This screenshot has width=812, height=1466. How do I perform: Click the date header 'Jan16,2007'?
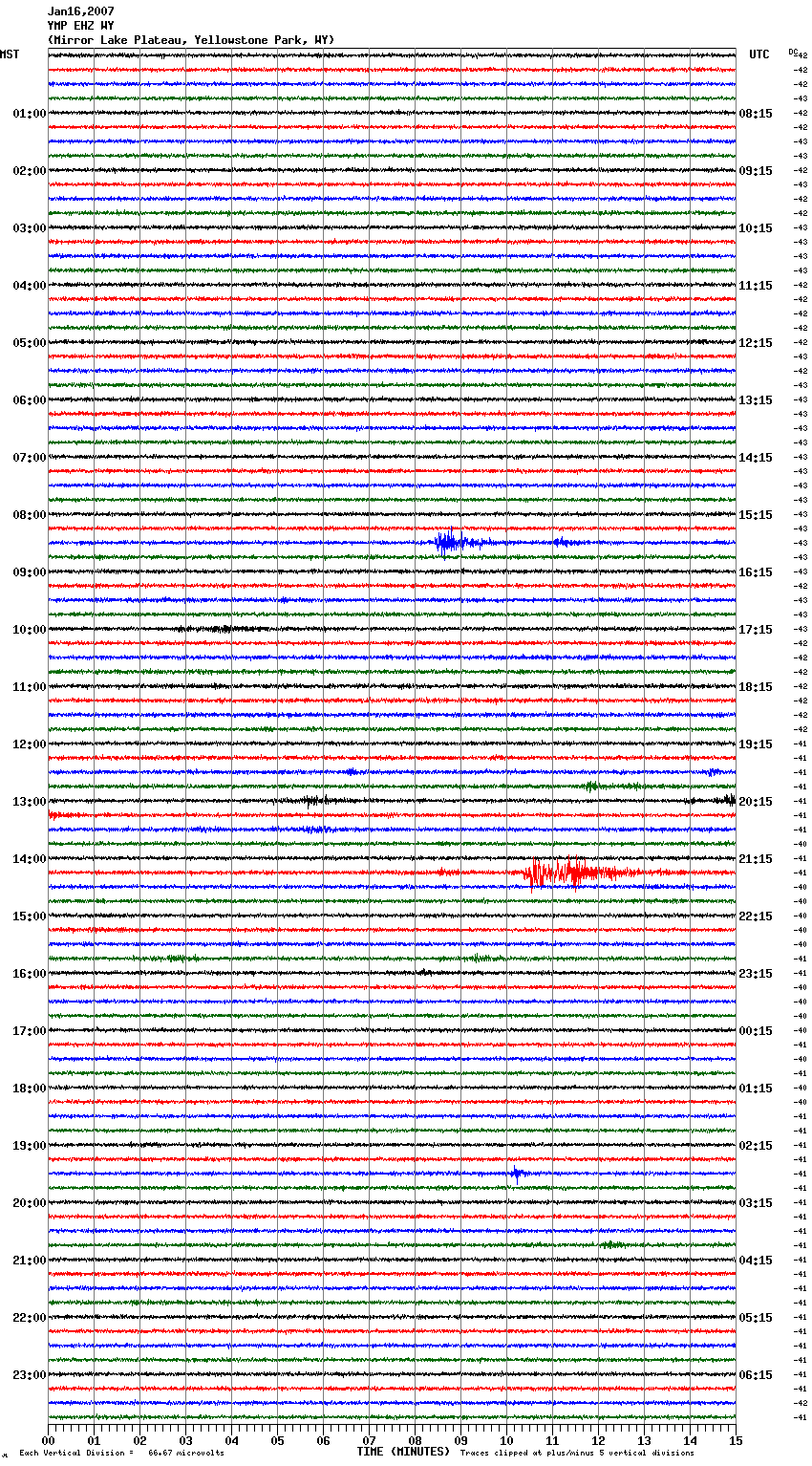click(81, 11)
